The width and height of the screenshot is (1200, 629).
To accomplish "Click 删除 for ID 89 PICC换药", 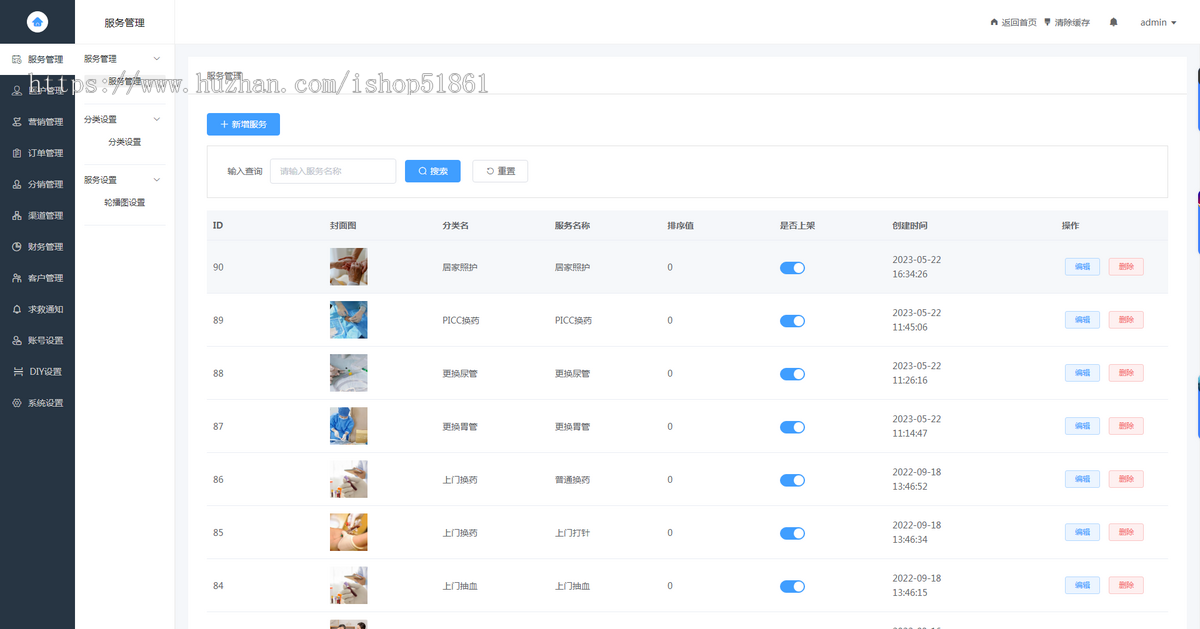I will pyautogui.click(x=1126, y=320).
